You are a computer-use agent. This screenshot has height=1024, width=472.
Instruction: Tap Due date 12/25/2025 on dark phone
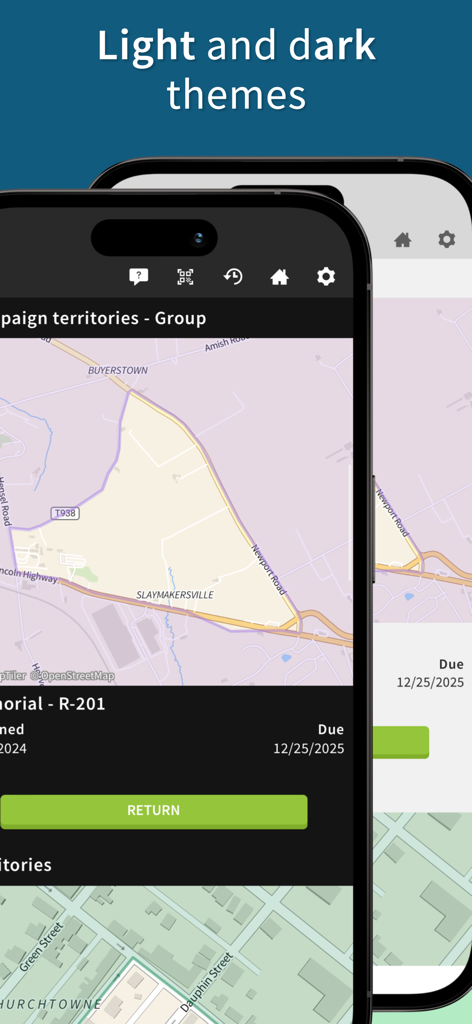[x=309, y=748]
